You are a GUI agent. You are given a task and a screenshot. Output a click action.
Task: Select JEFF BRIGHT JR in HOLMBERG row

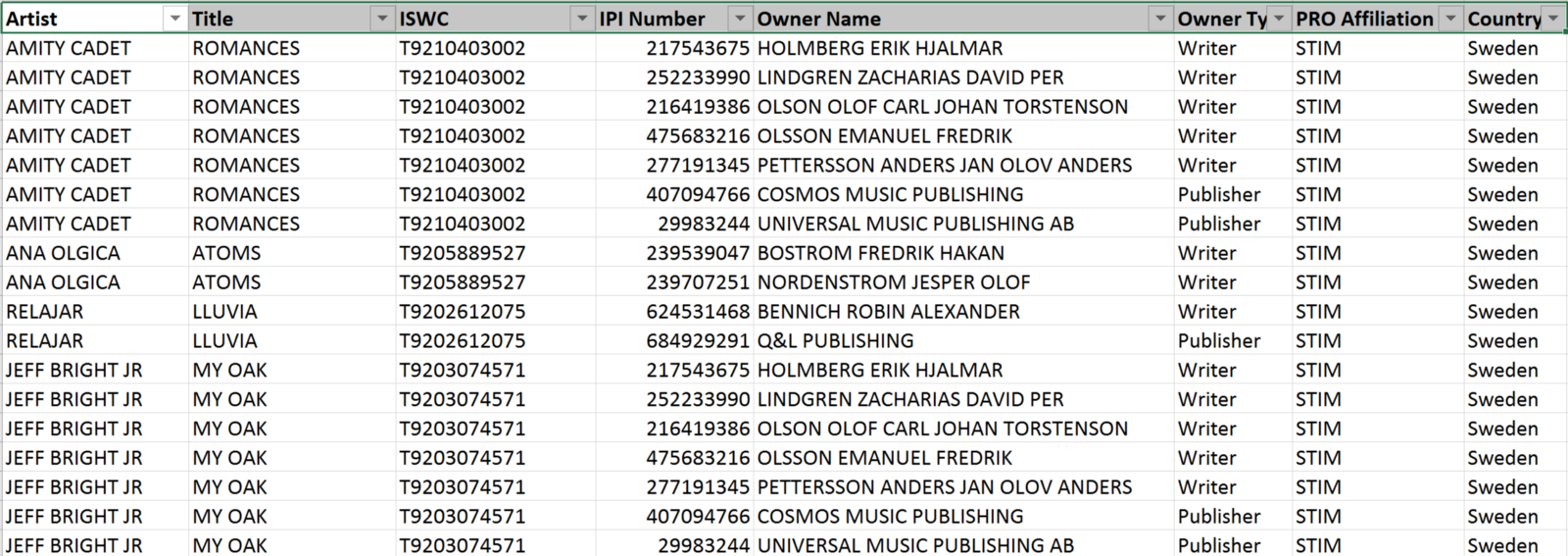pyautogui.click(x=95, y=371)
